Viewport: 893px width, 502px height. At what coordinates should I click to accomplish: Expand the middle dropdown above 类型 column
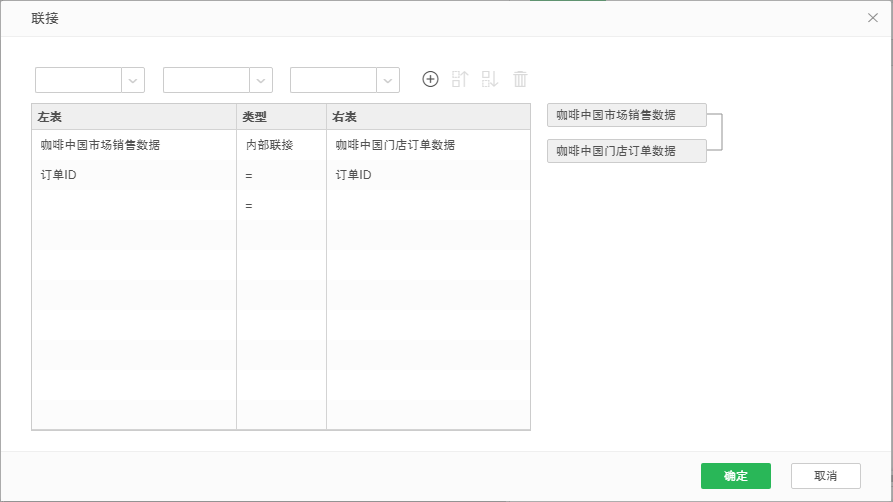(261, 80)
